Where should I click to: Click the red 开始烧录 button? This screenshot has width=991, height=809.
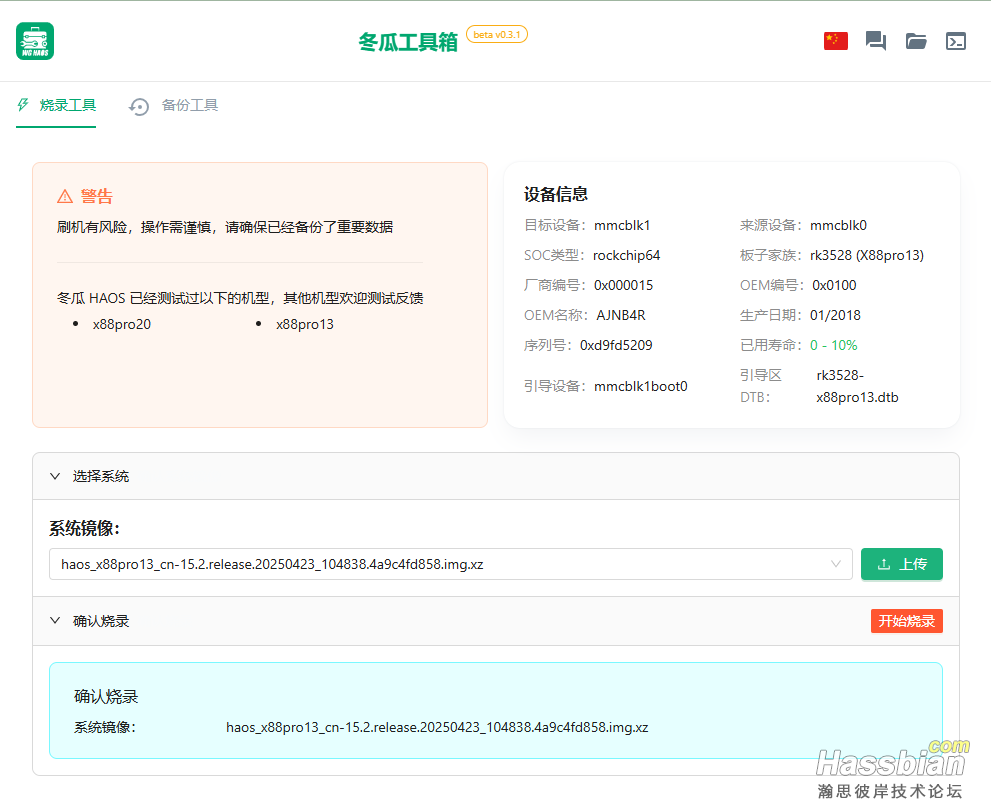(x=906, y=621)
